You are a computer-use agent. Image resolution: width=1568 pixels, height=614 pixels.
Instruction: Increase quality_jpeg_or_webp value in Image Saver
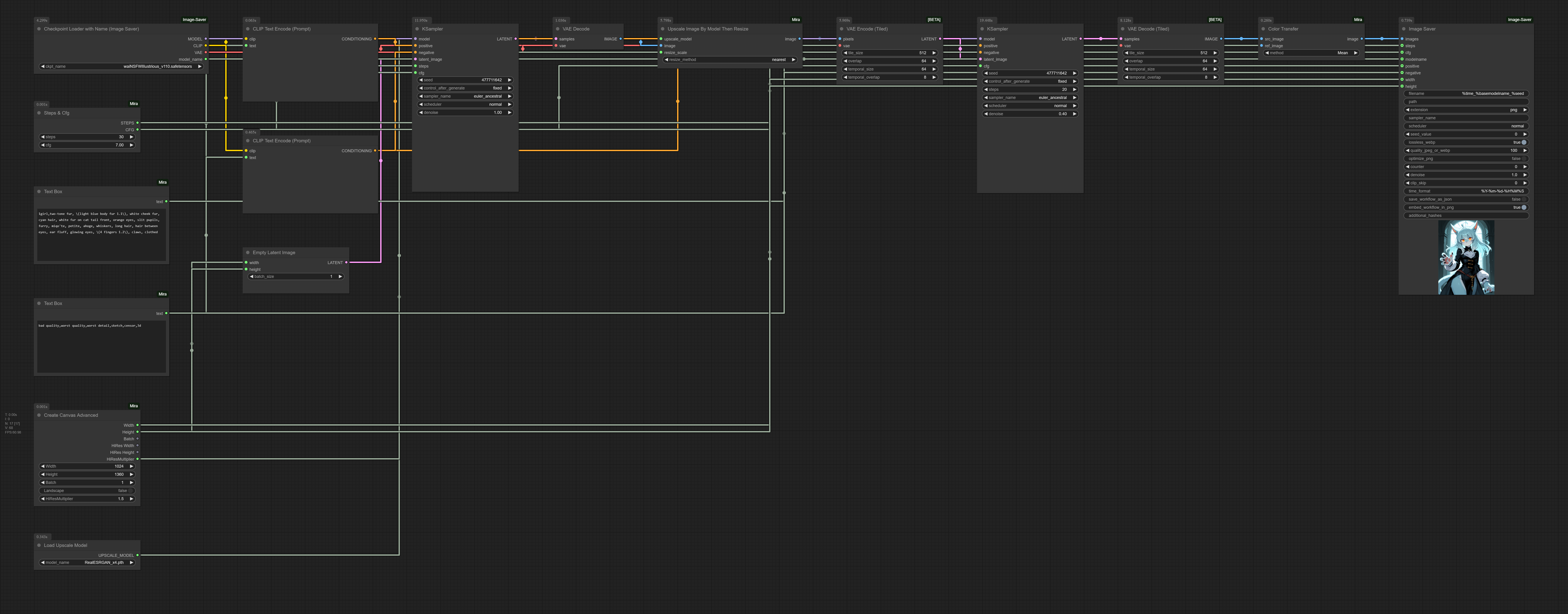tap(1525, 150)
